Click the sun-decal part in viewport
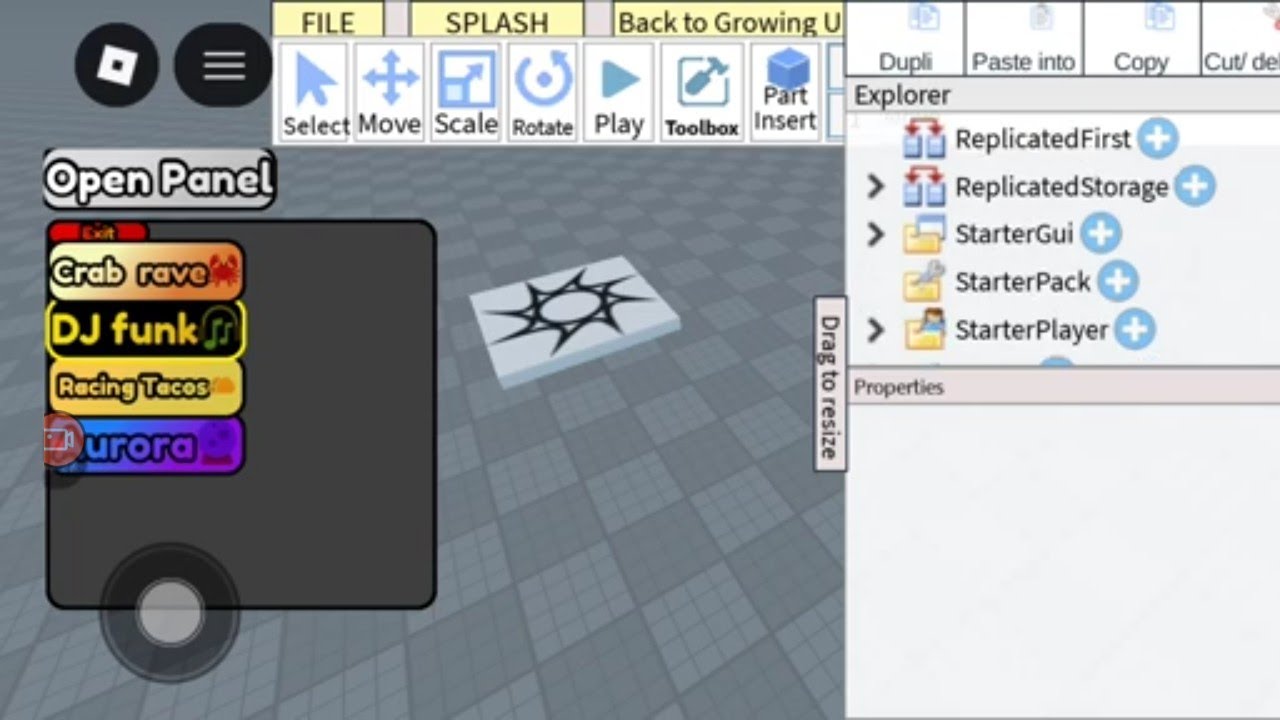This screenshot has width=1280, height=720. tap(573, 319)
